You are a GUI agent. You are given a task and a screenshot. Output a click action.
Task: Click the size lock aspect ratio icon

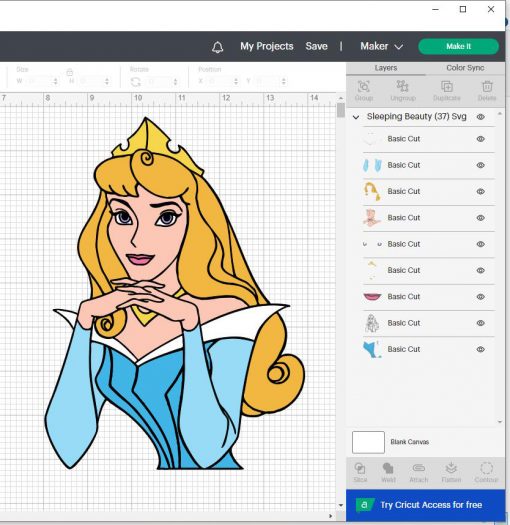(70, 72)
